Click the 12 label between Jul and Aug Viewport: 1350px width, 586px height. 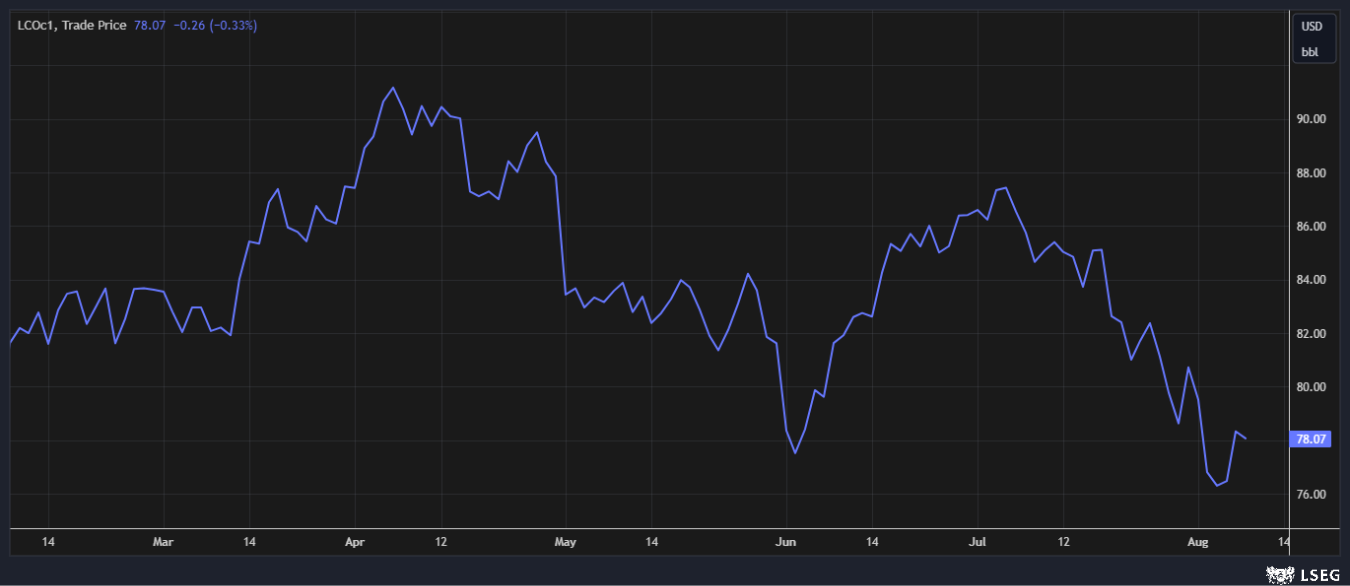tap(1064, 542)
